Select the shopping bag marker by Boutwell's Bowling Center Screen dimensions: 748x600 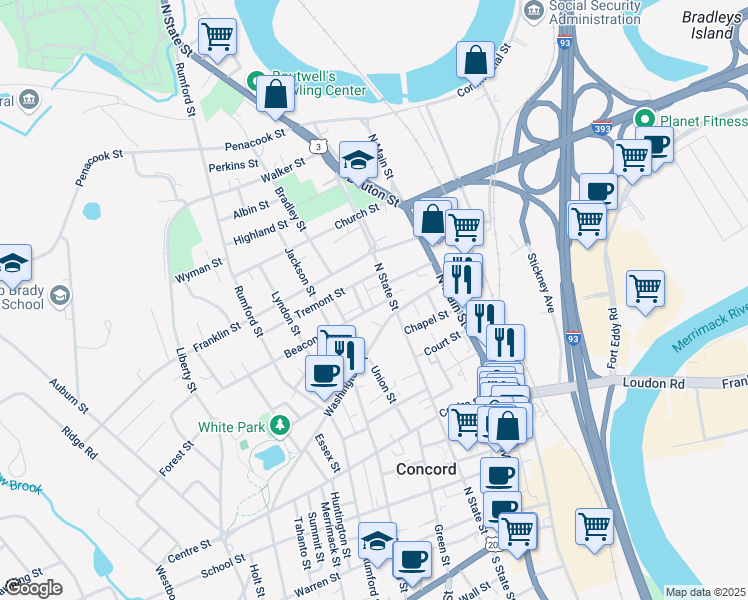click(x=275, y=95)
